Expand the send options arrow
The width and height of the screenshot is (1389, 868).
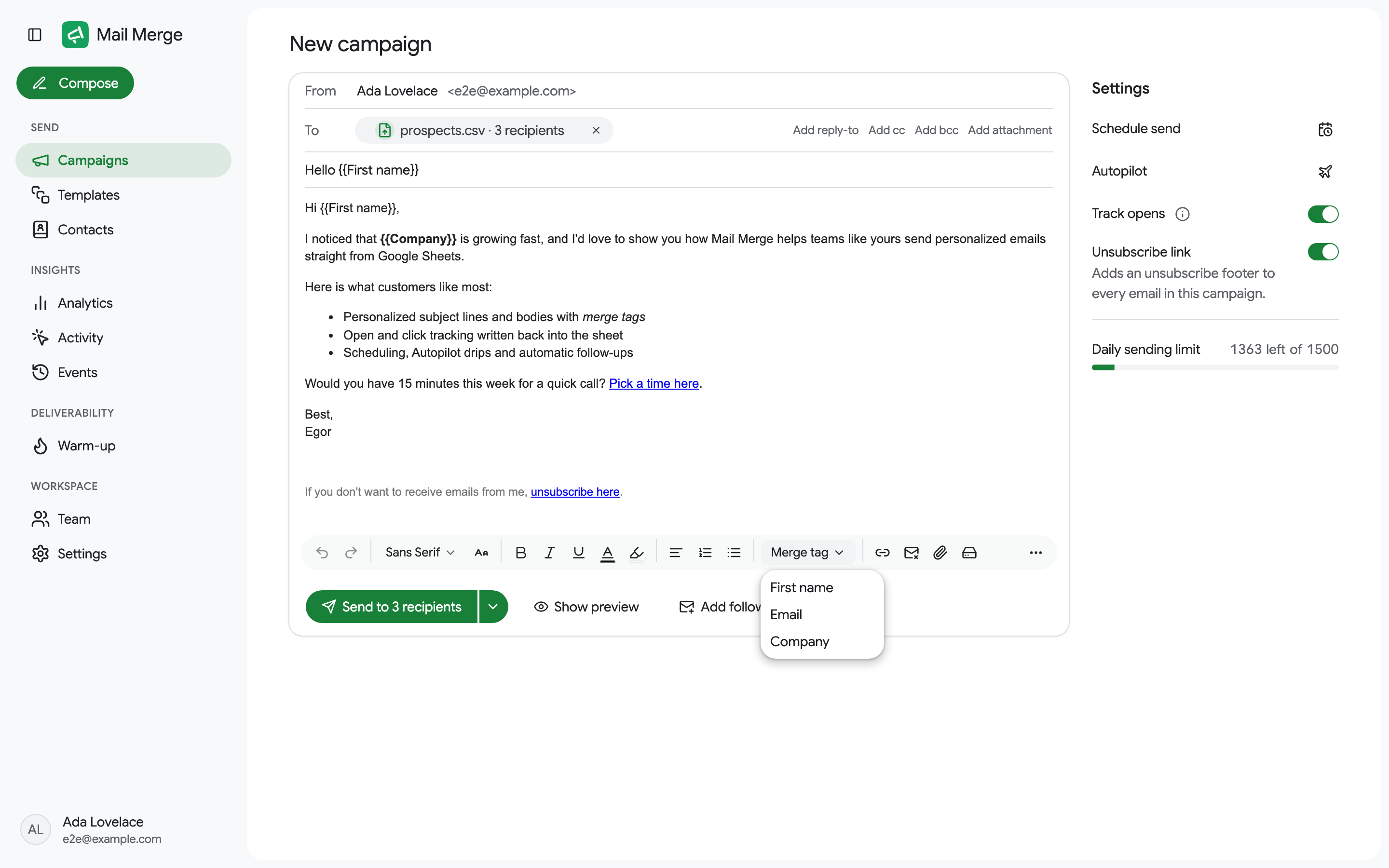pyautogui.click(x=493, y=606)
